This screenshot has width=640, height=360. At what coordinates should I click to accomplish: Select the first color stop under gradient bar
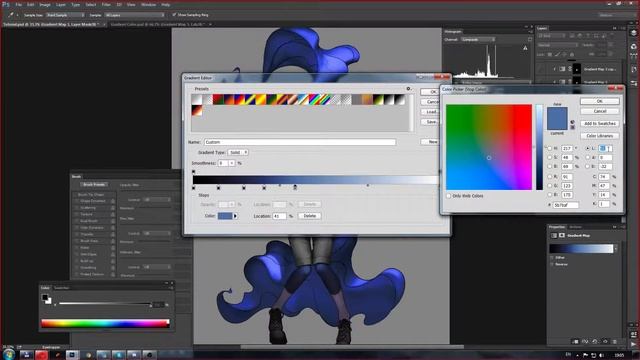[x=193, y=188]
